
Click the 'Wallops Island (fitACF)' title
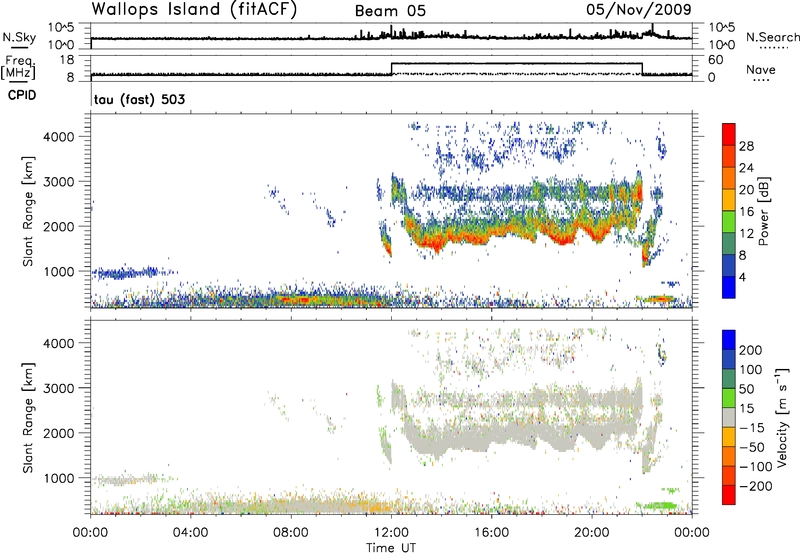tap(194, 9)
